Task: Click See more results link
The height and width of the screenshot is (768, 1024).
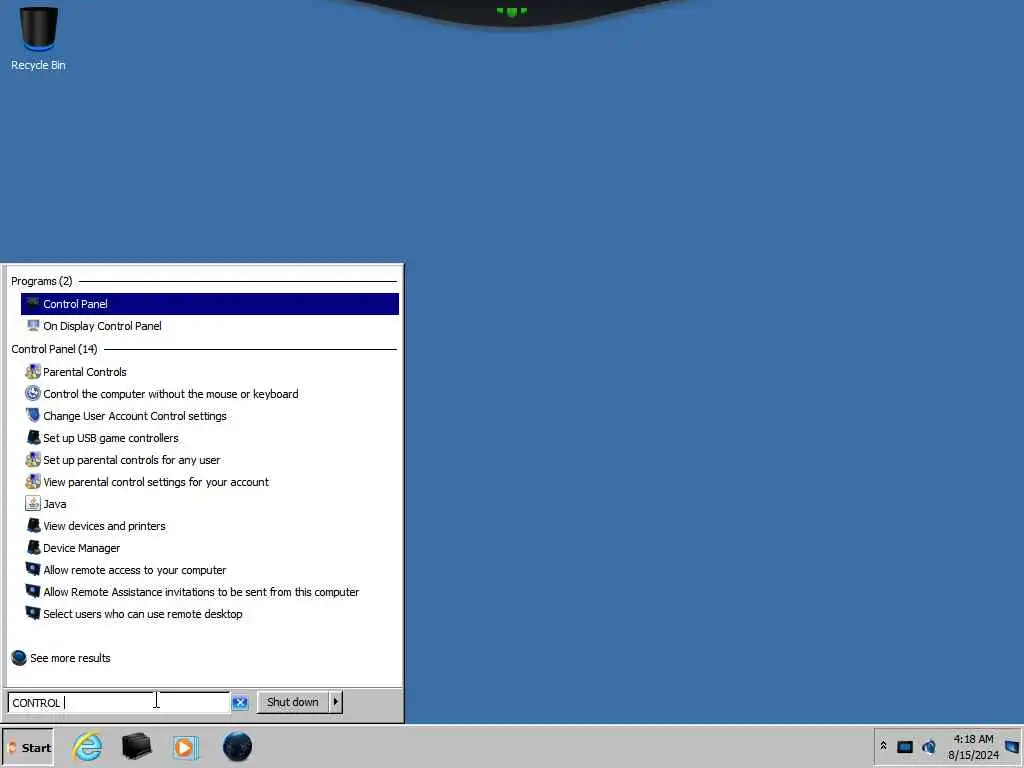Action: tap(70, 658)
